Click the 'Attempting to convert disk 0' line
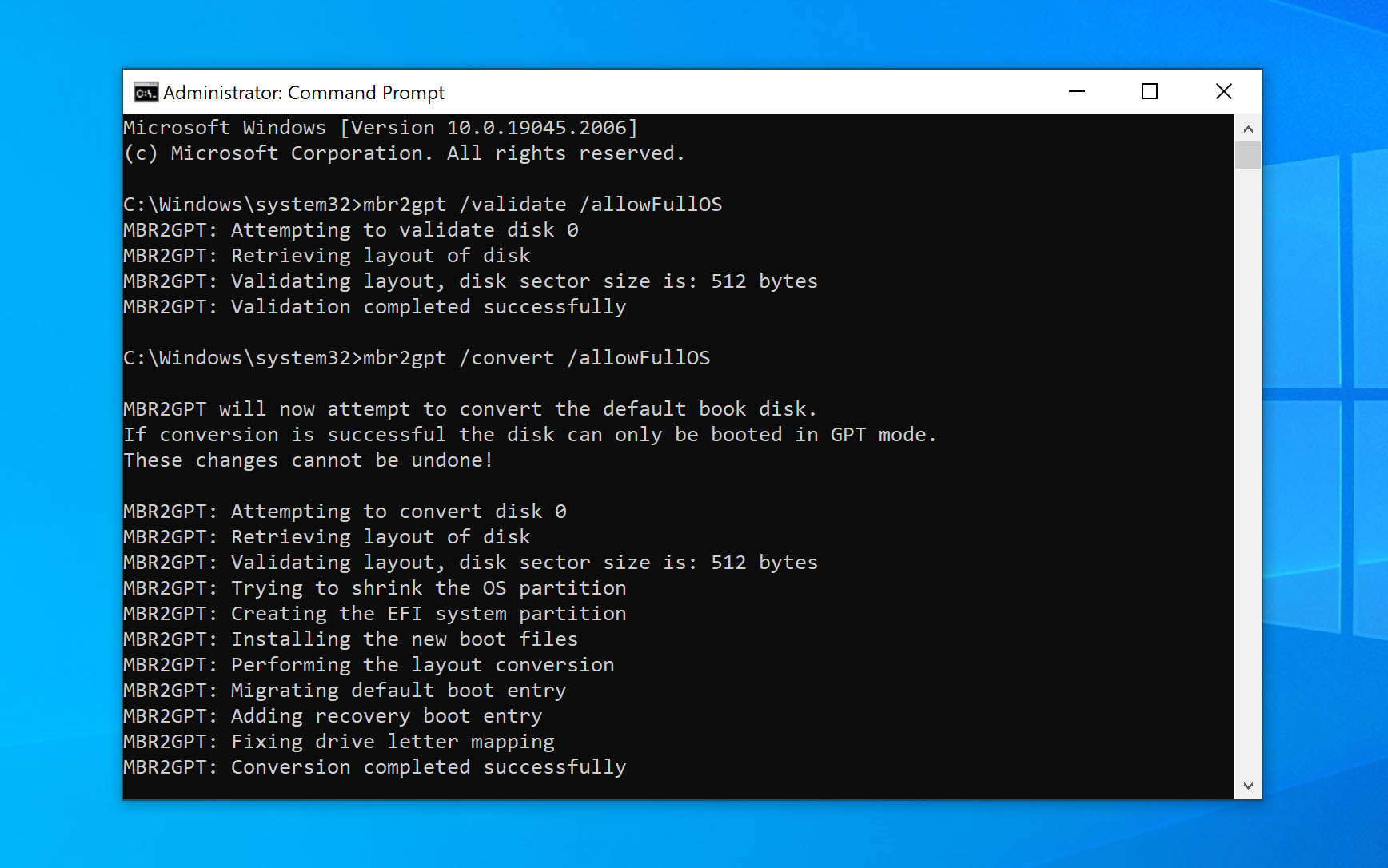This screenshot has width=1388, height=868. (345, 512)
